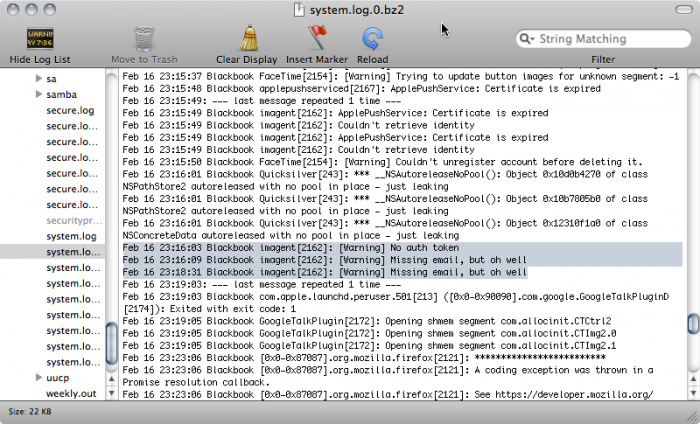Expand the sa folder in the log list

[x=38, y=78]
